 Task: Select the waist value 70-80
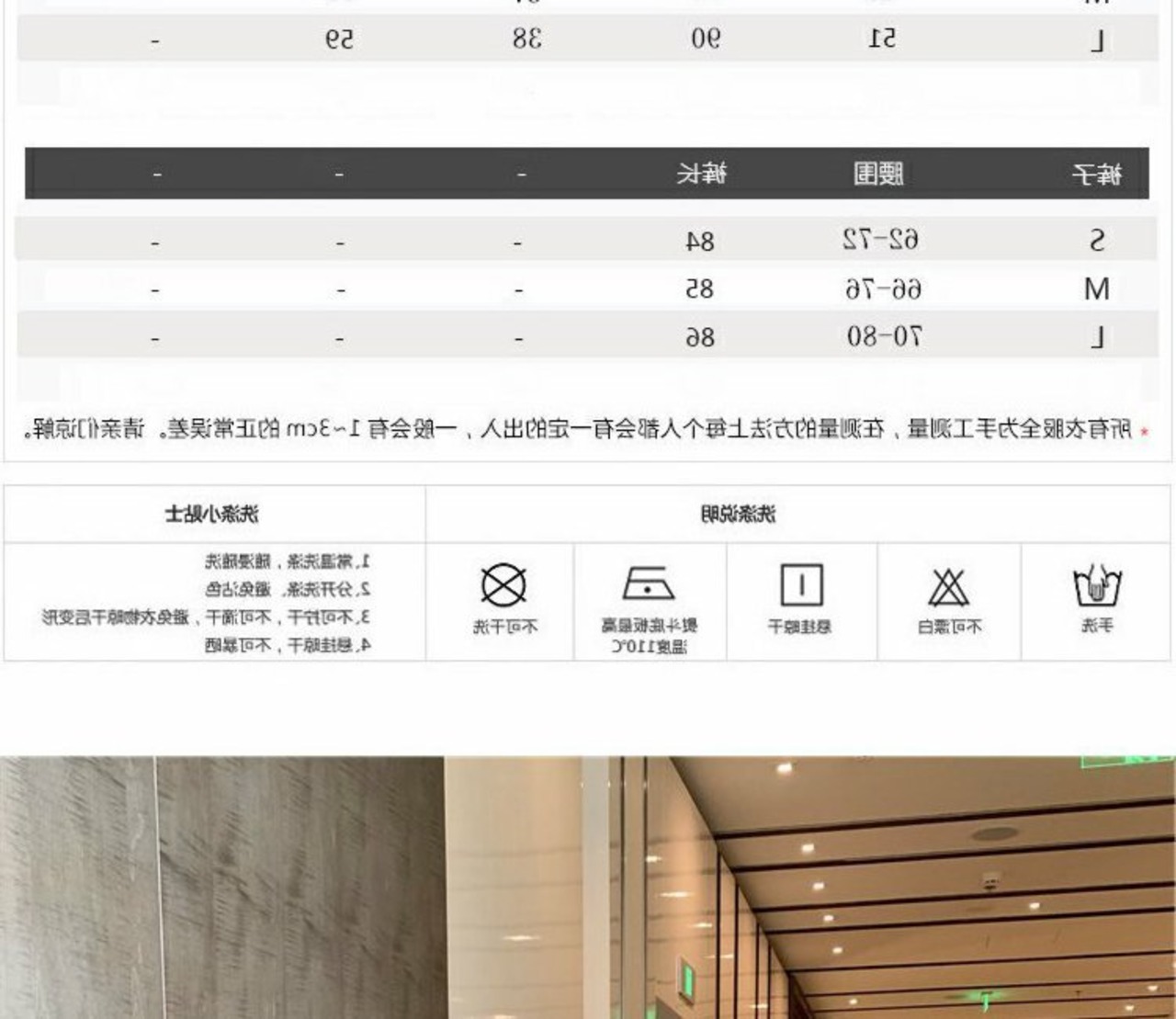coord(884,337)
